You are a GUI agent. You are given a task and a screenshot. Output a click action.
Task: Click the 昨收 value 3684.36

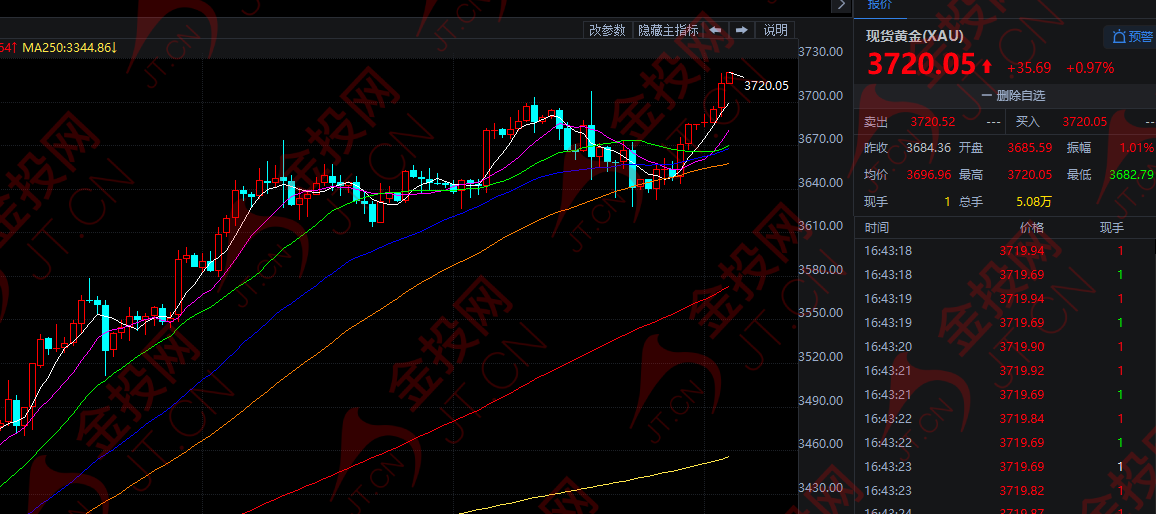(929, 148)
